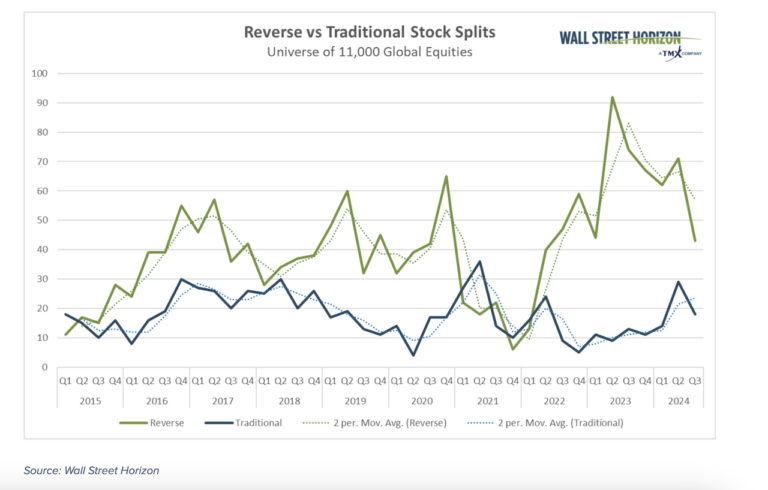Click the y-axis label 40
This screenshot has width=768, height=490.
42,249
